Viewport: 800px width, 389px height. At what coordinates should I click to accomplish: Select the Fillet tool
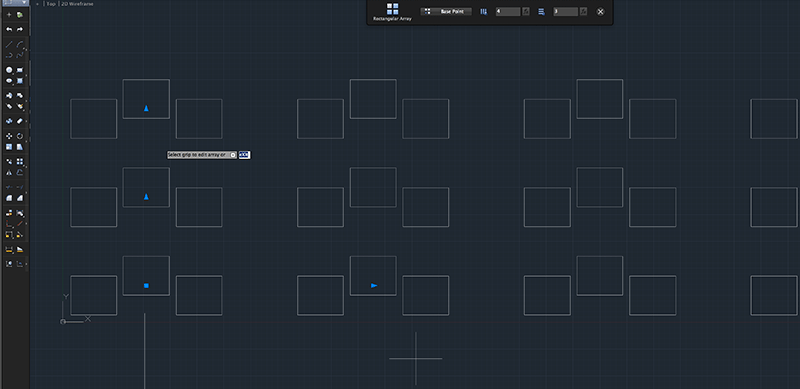point(9,198)
